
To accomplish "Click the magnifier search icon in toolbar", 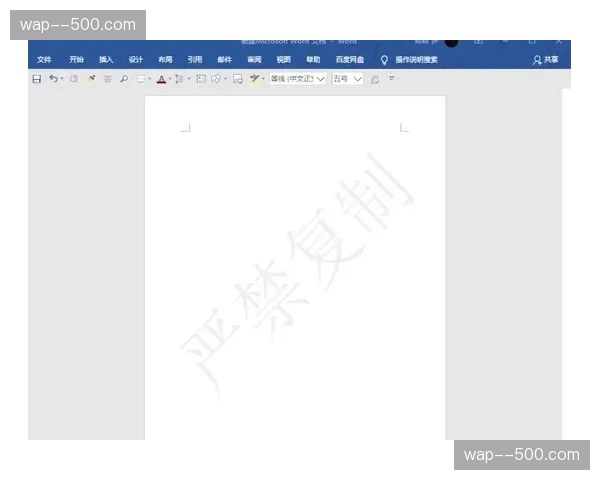I will coord(124,78).
